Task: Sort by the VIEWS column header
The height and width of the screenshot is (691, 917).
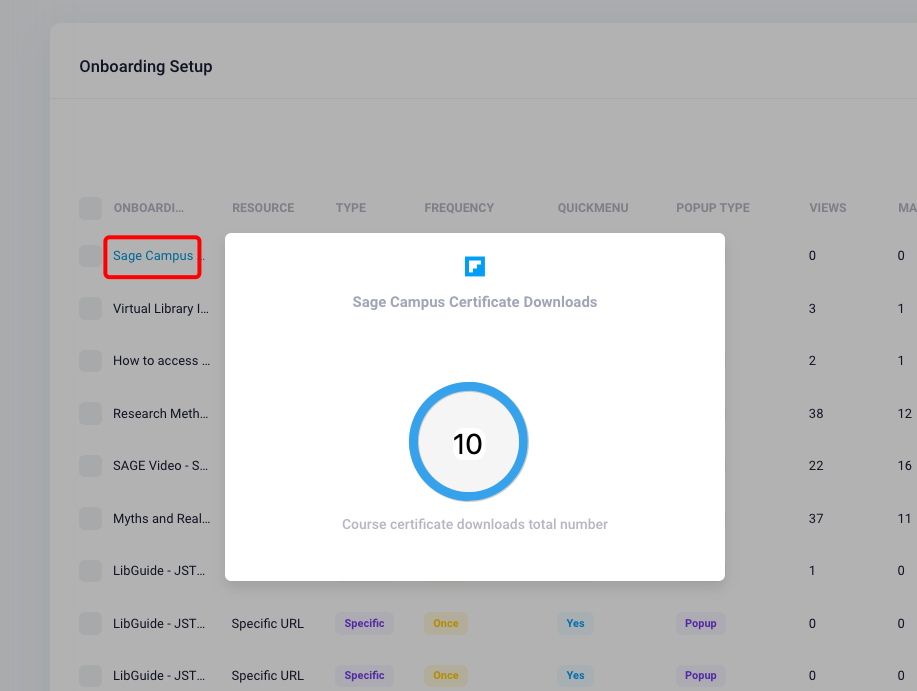Action: click(828, 208)
